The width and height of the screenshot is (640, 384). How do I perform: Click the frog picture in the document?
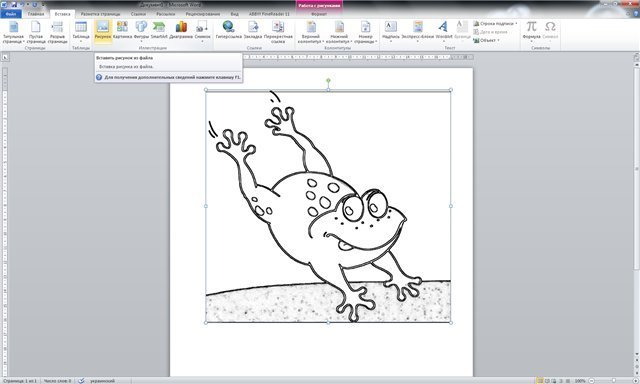tap(328, 206)
